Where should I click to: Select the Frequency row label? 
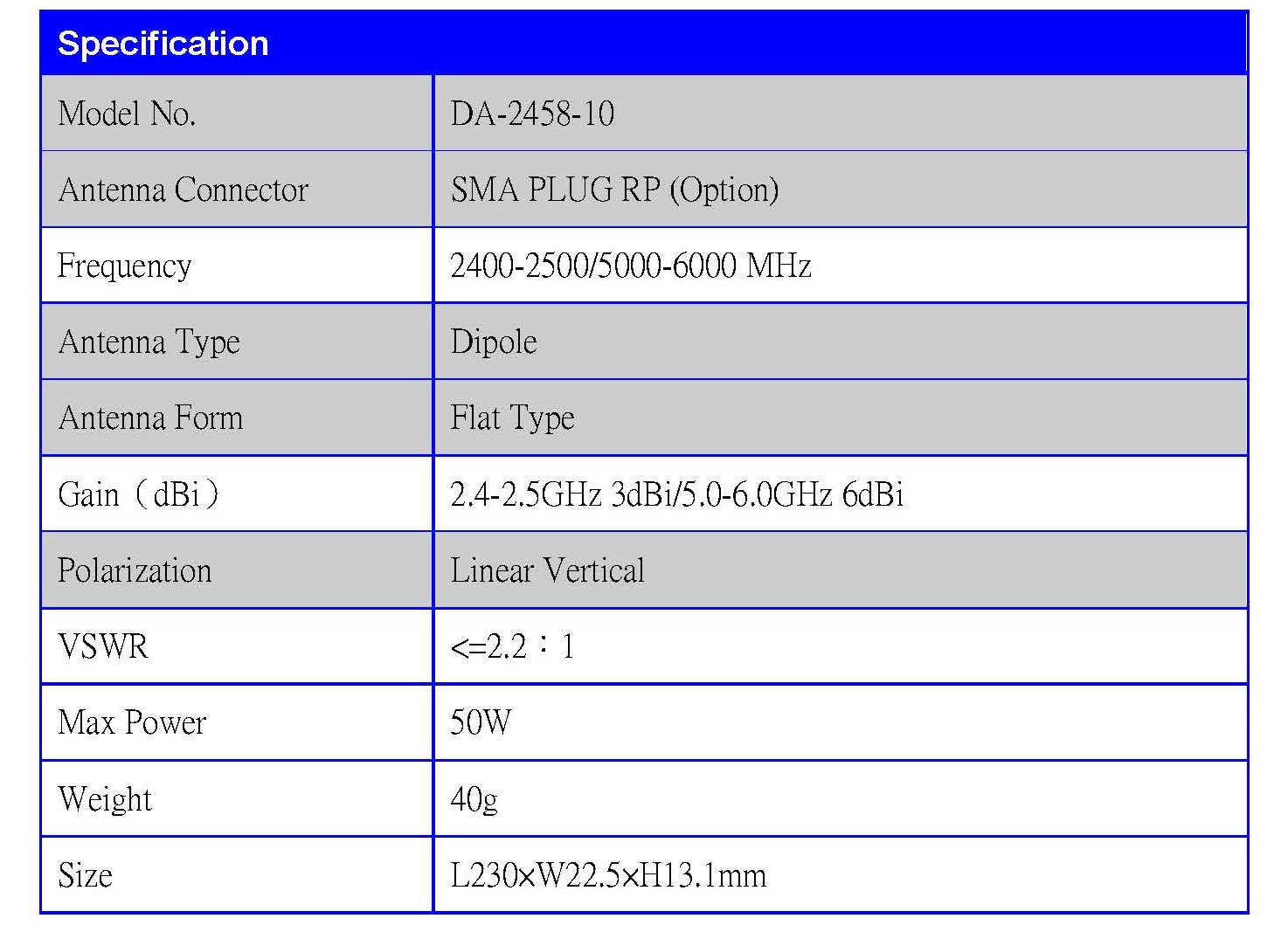pos(124,266)
